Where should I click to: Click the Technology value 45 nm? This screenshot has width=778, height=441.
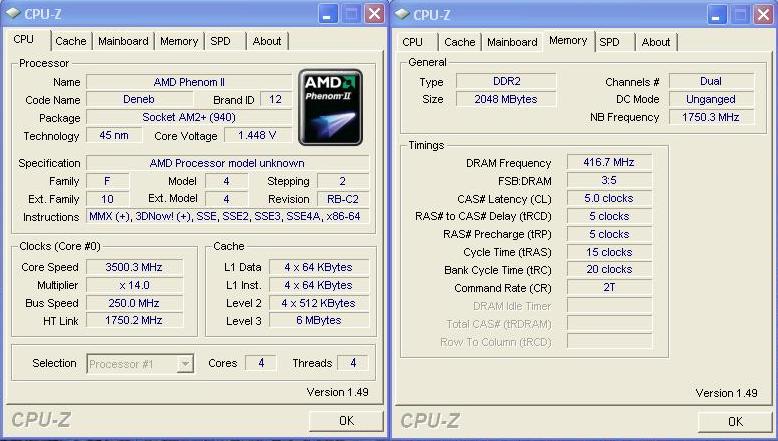[114, 135]
